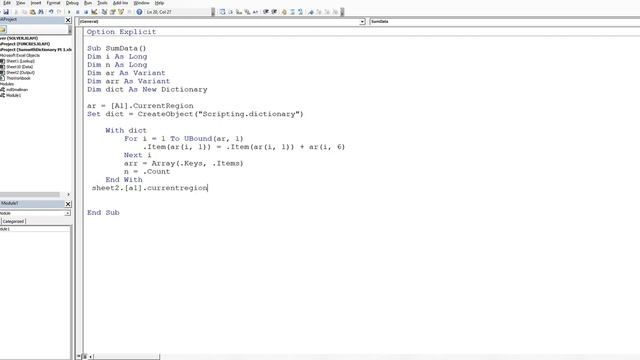Open the Help menu

point(159,3)
